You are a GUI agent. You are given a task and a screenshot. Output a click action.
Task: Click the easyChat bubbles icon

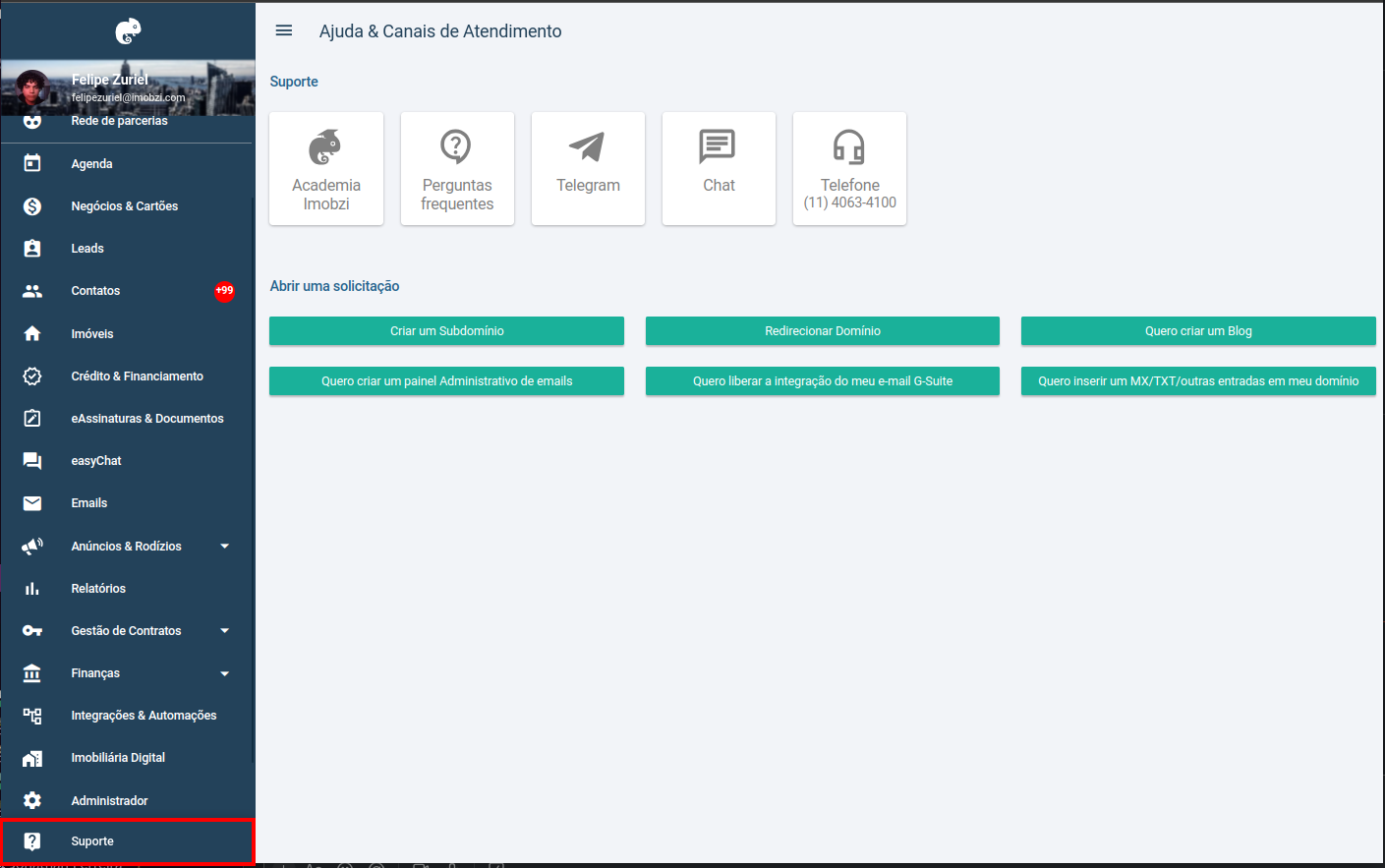[x=32, y=461]
